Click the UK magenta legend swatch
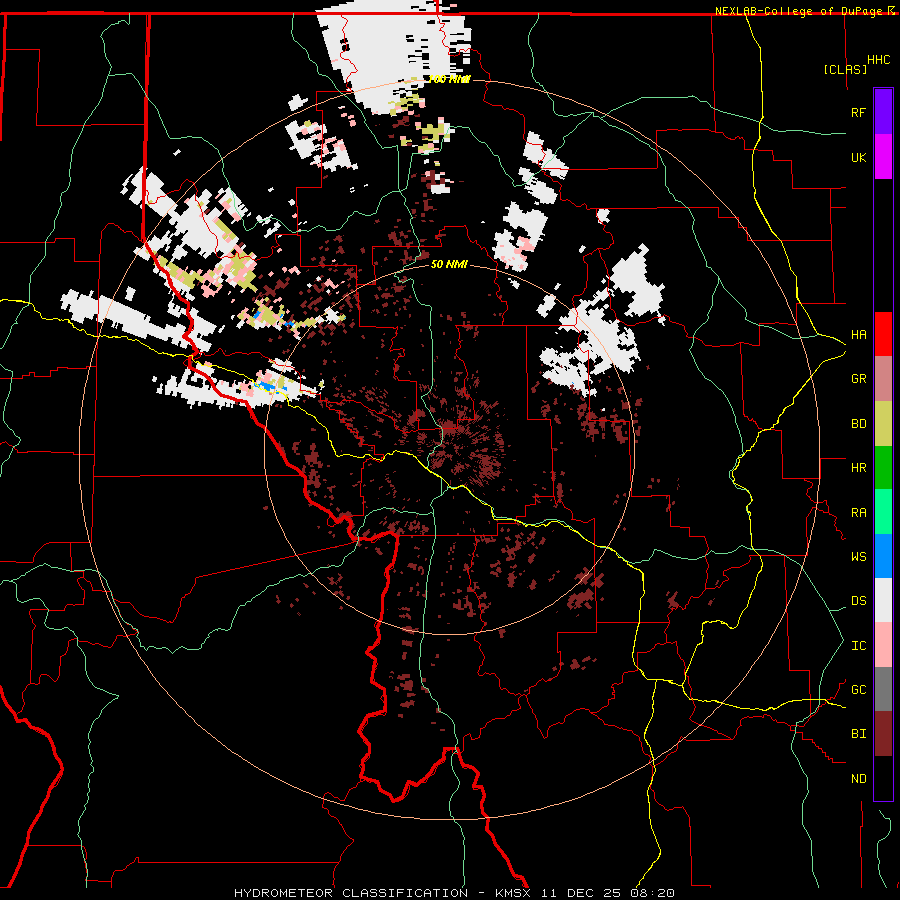 (883, 157)
